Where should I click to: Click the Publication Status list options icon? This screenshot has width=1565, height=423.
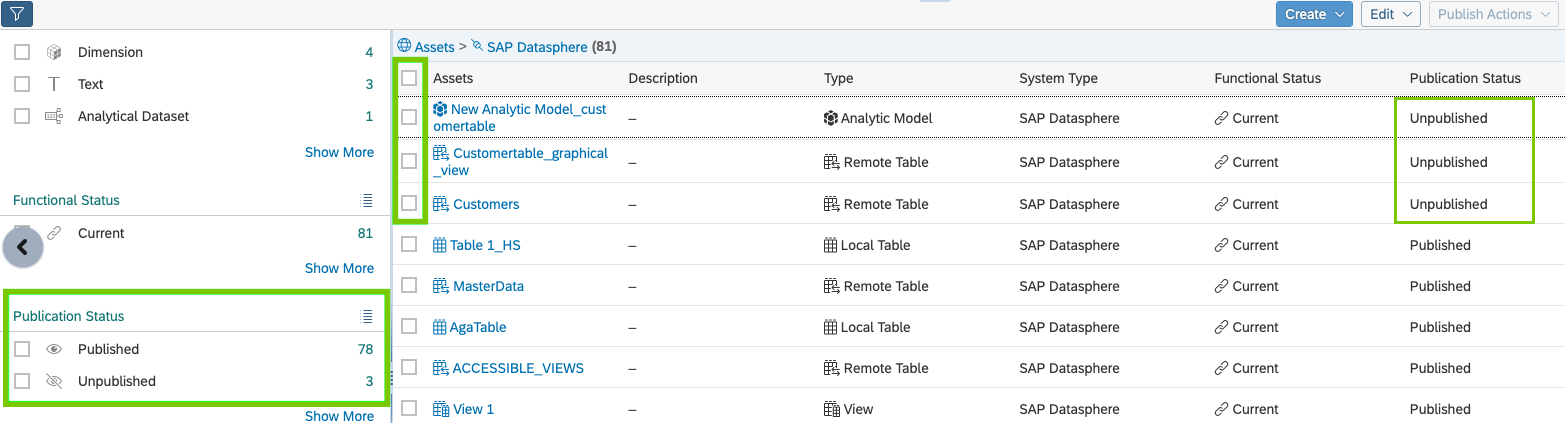click(366, 316)
